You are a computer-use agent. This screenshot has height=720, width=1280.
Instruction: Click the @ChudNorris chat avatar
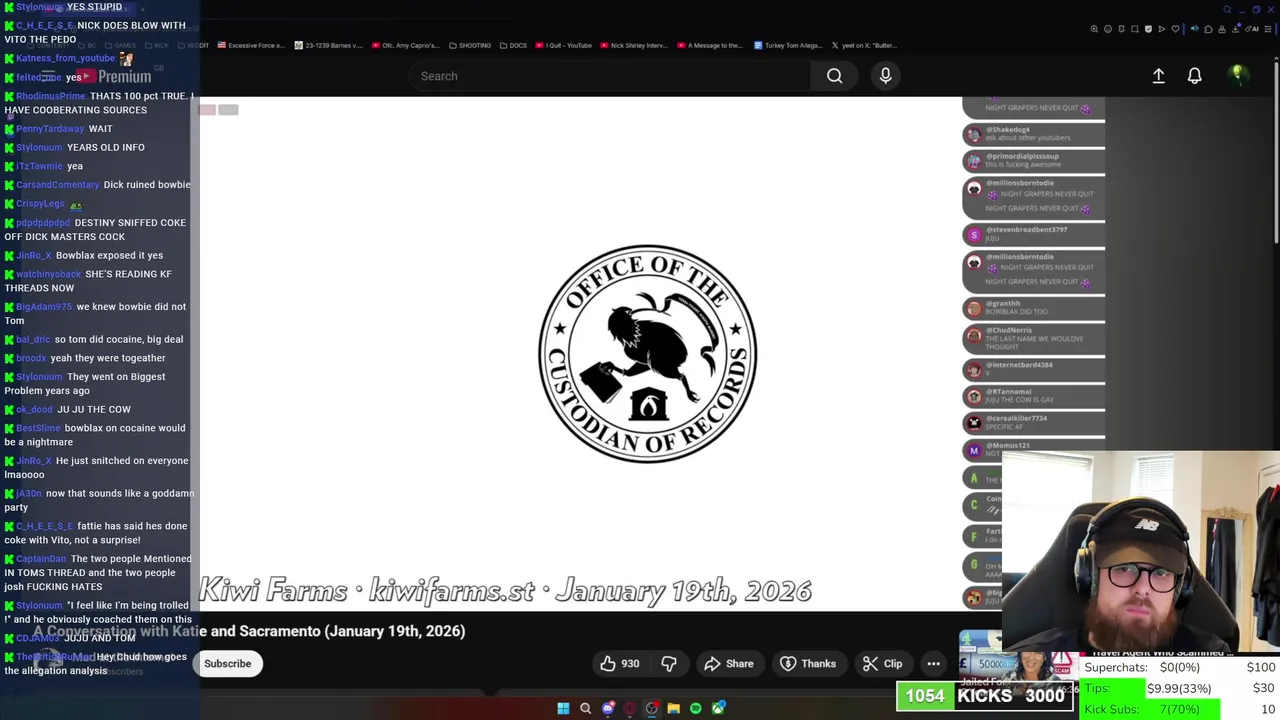coord(974,336)
